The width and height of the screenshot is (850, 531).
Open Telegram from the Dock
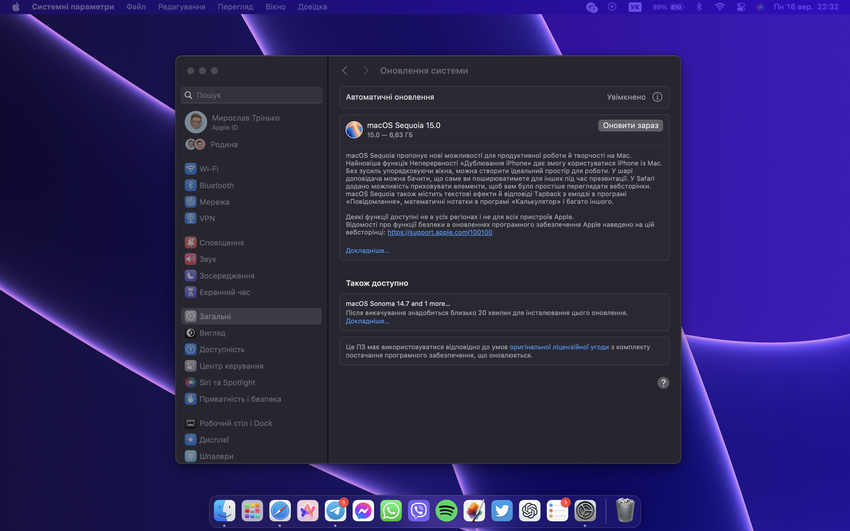click(336, 511)
